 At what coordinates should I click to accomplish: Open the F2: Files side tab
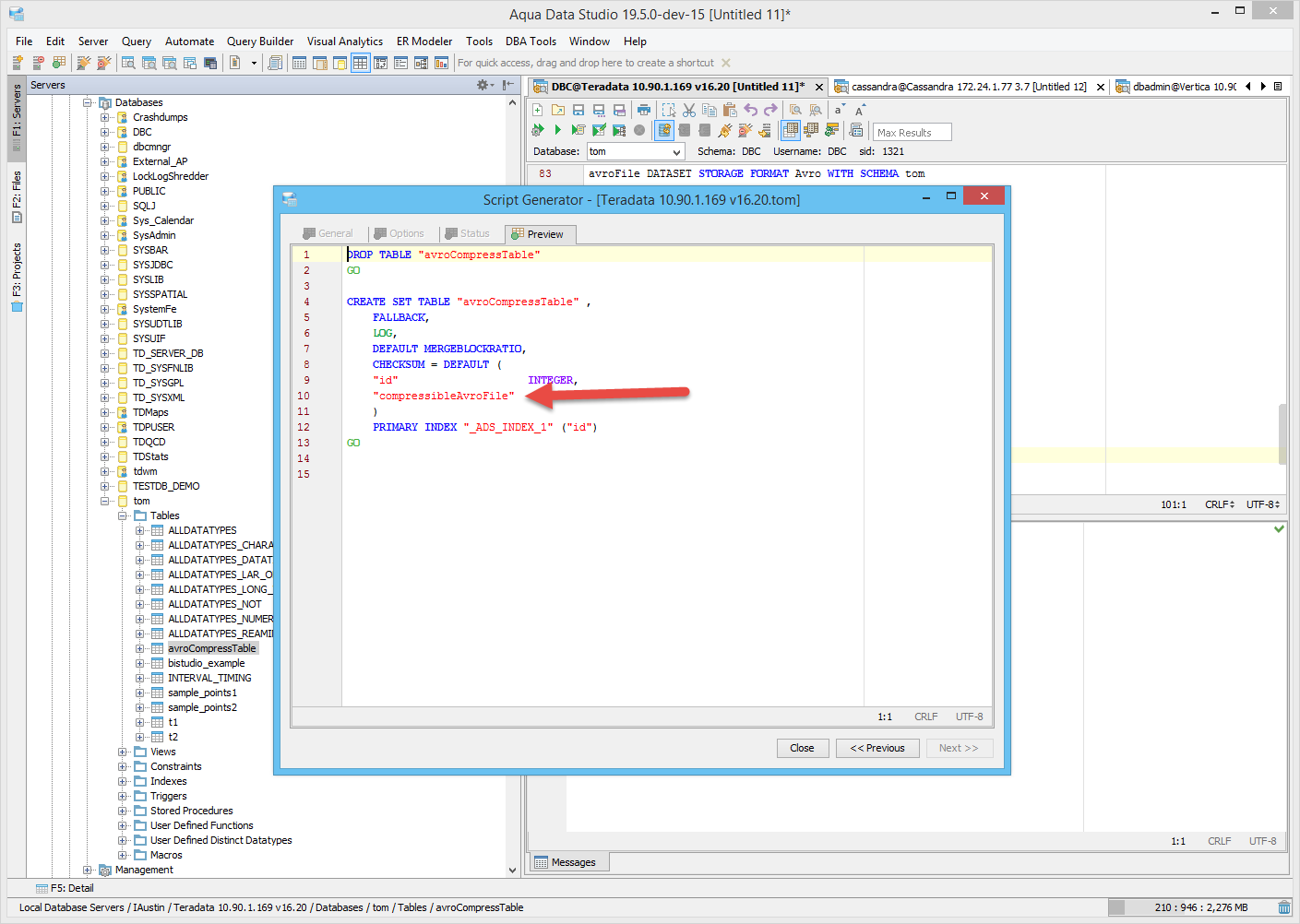tap(17, 196)
